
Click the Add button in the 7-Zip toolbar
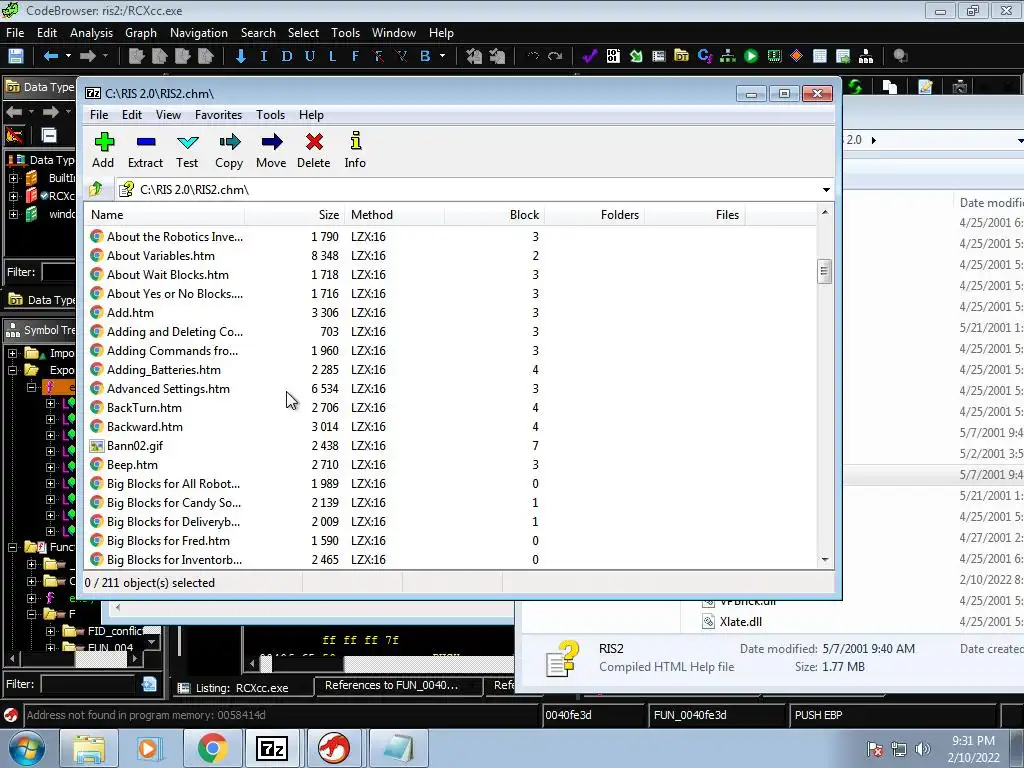coord(103,150)
